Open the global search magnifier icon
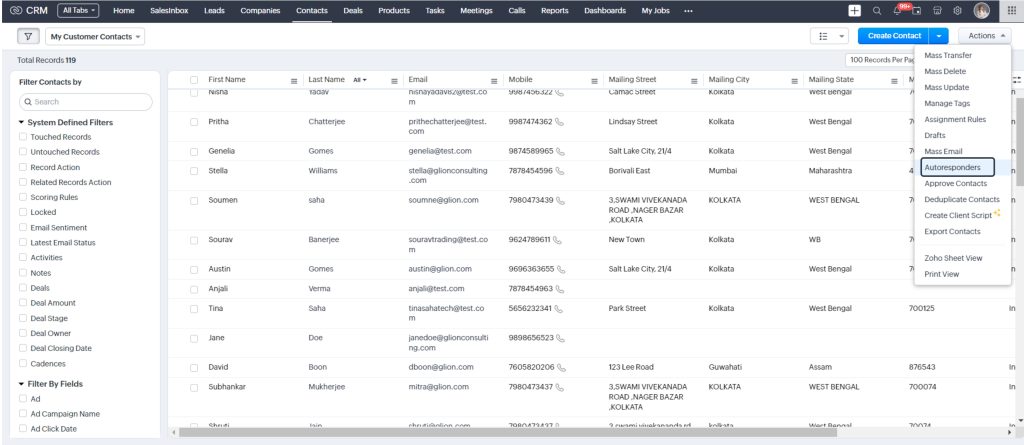1024x445 pixels. point(877,10)
